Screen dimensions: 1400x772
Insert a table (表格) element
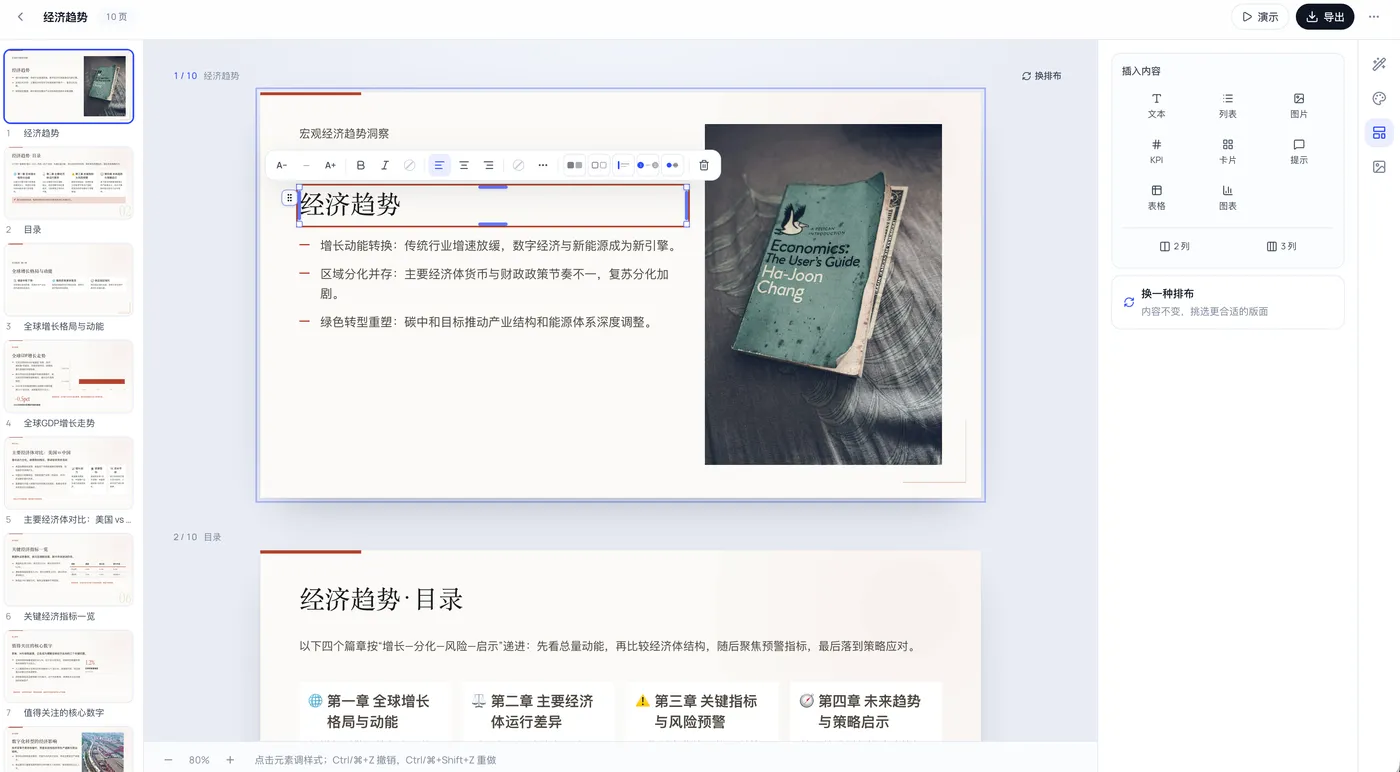1157,198
